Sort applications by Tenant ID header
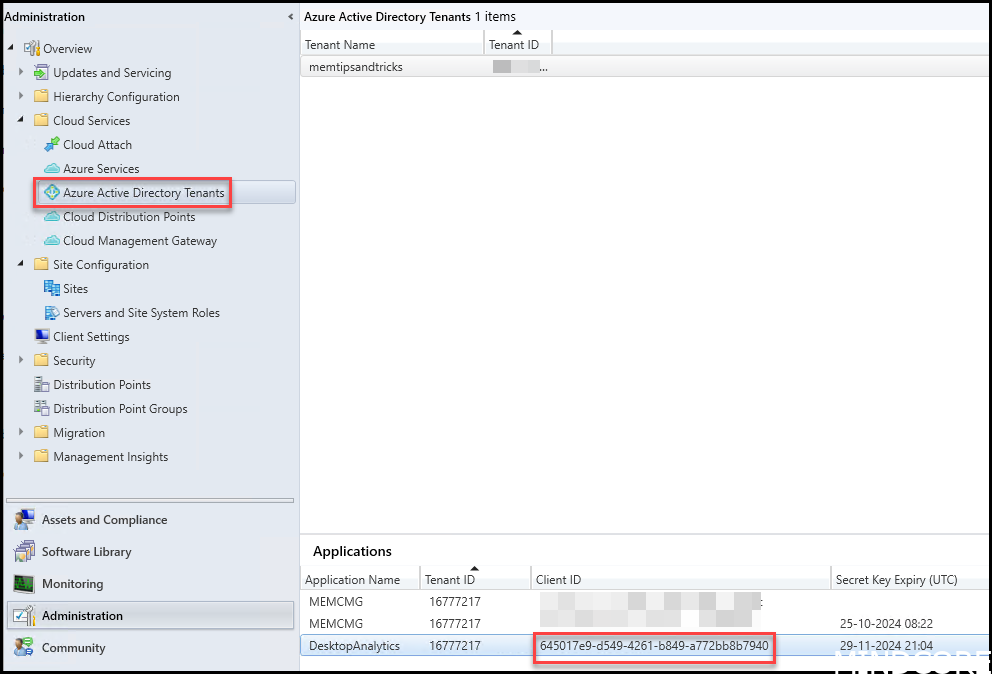Image resolution: width=992 pixels, height=674 pixels. [x=475, y=579]
